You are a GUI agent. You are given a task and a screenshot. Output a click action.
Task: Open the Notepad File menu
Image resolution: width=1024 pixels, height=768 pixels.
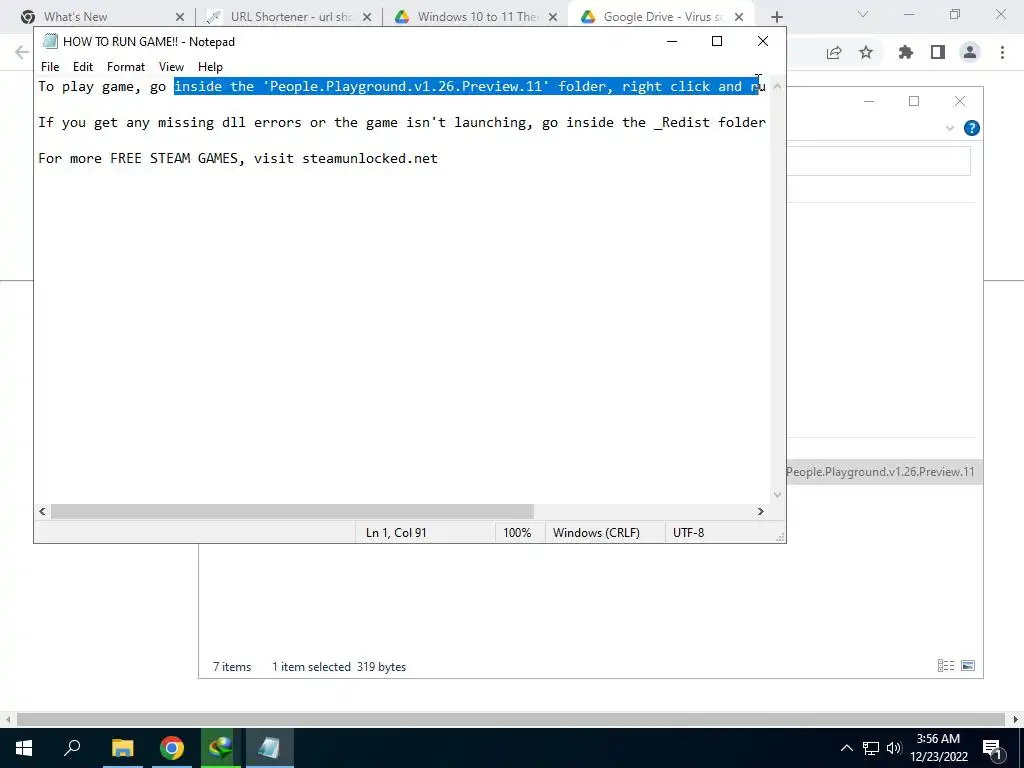(50, 67)
